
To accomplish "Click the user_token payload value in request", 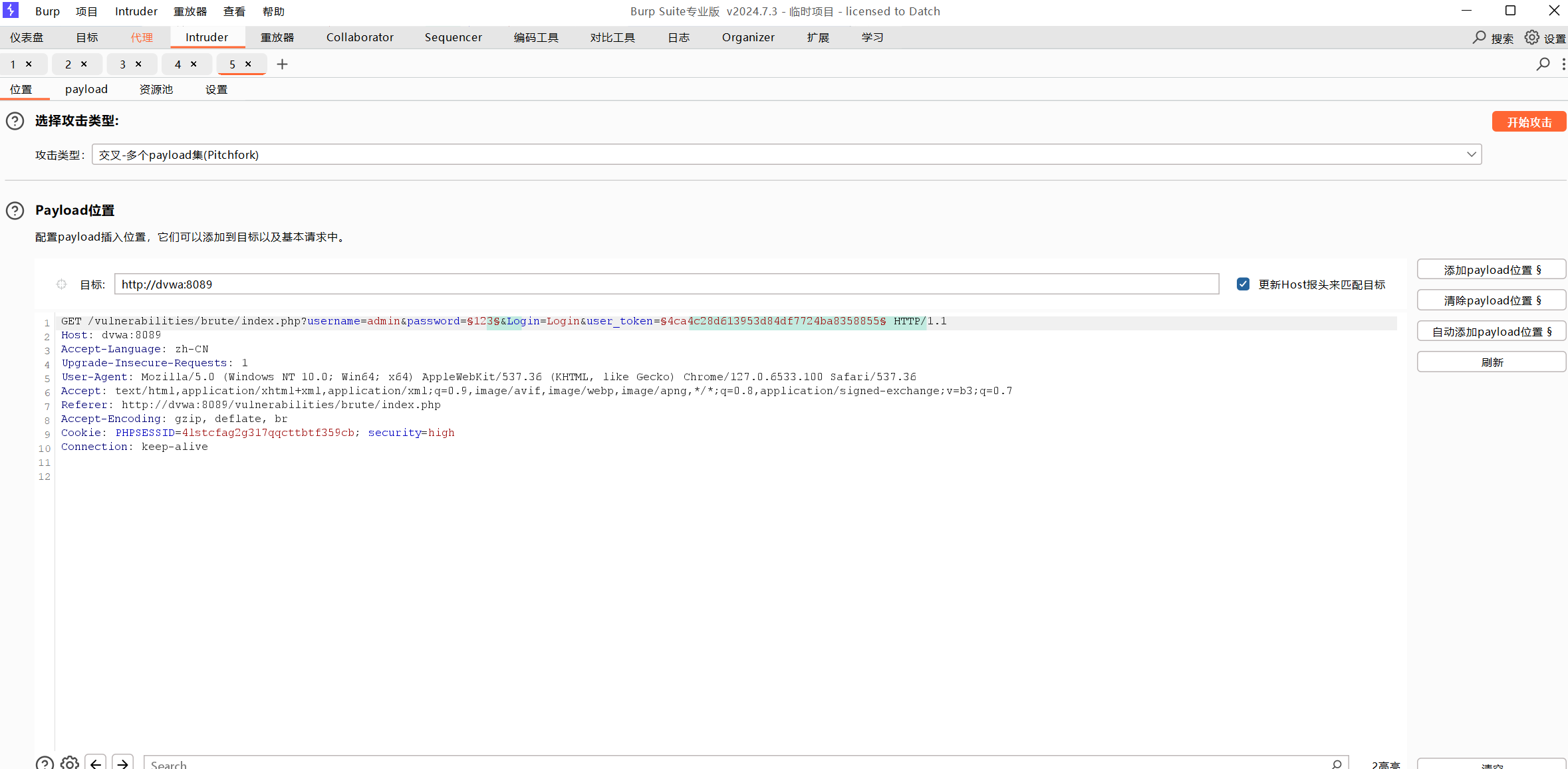I will click(x=773, y=321).
